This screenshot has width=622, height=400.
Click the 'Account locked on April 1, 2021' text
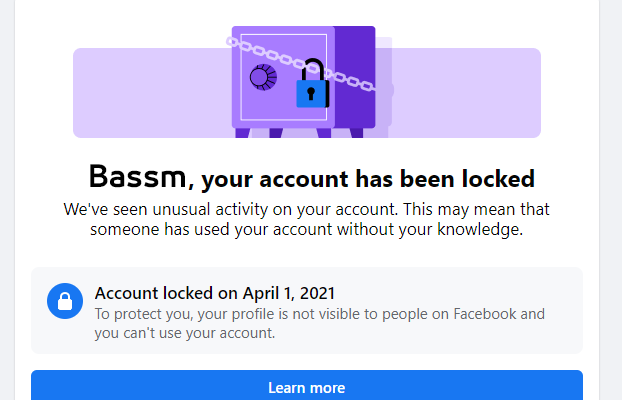[215, 293]
